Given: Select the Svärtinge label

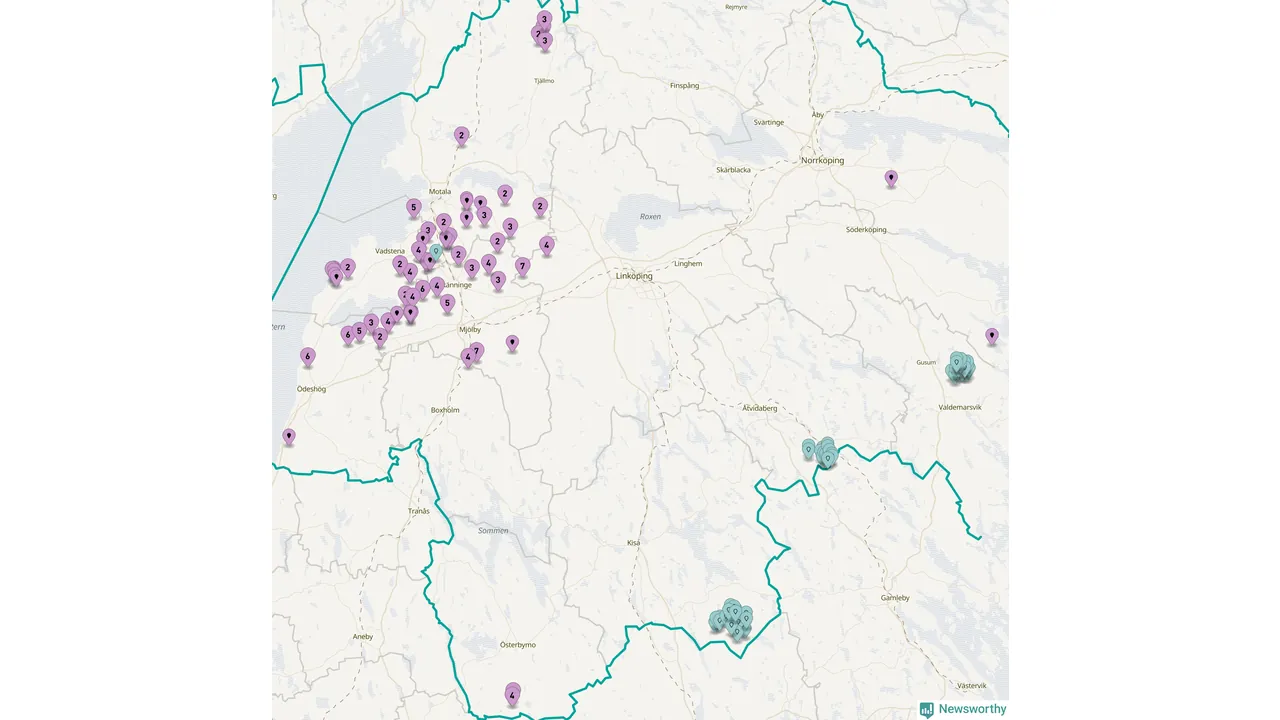Looking at the screenshot, I should point(769,122).
